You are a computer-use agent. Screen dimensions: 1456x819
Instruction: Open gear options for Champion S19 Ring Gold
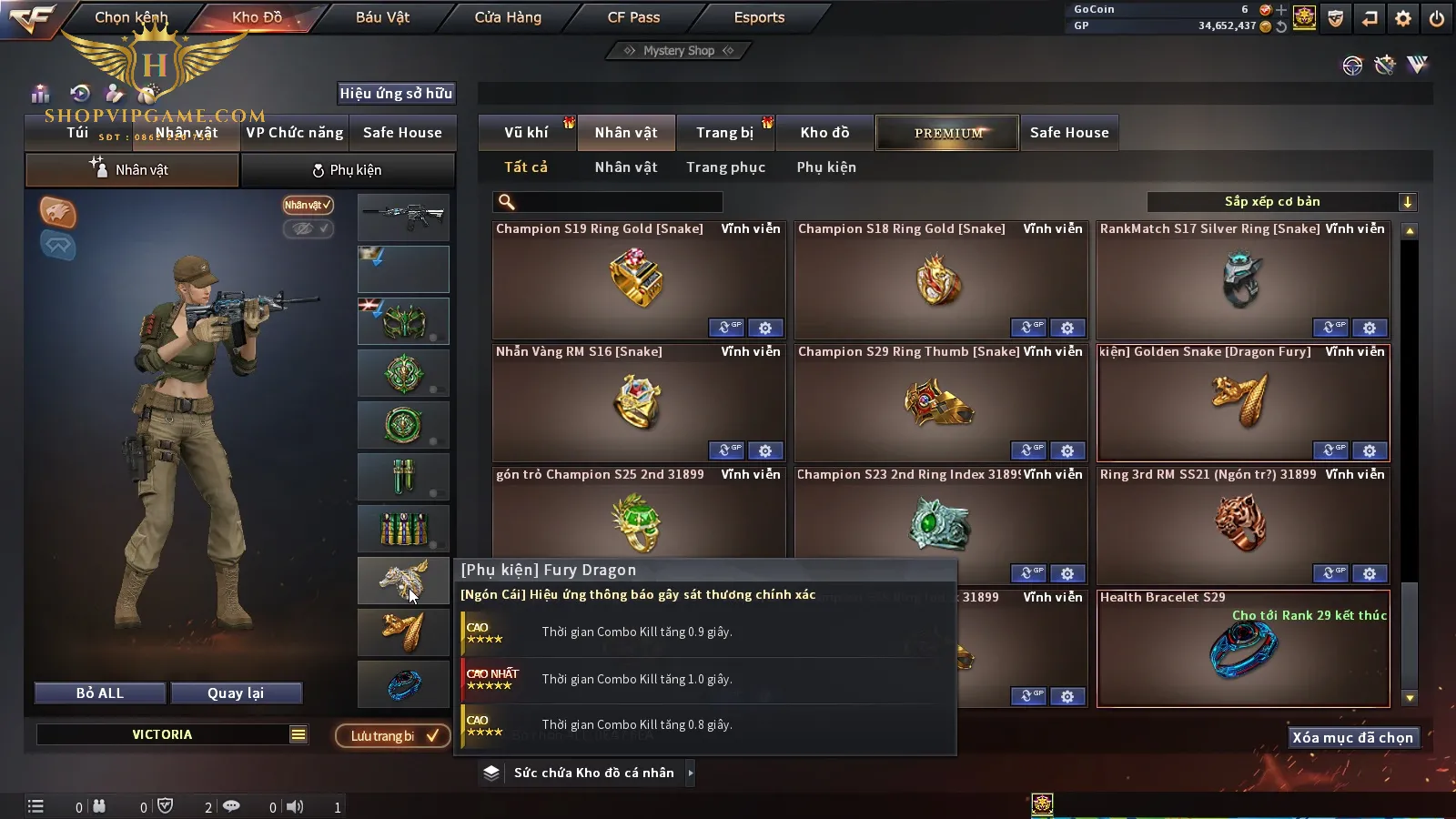[x=765, y=328]
